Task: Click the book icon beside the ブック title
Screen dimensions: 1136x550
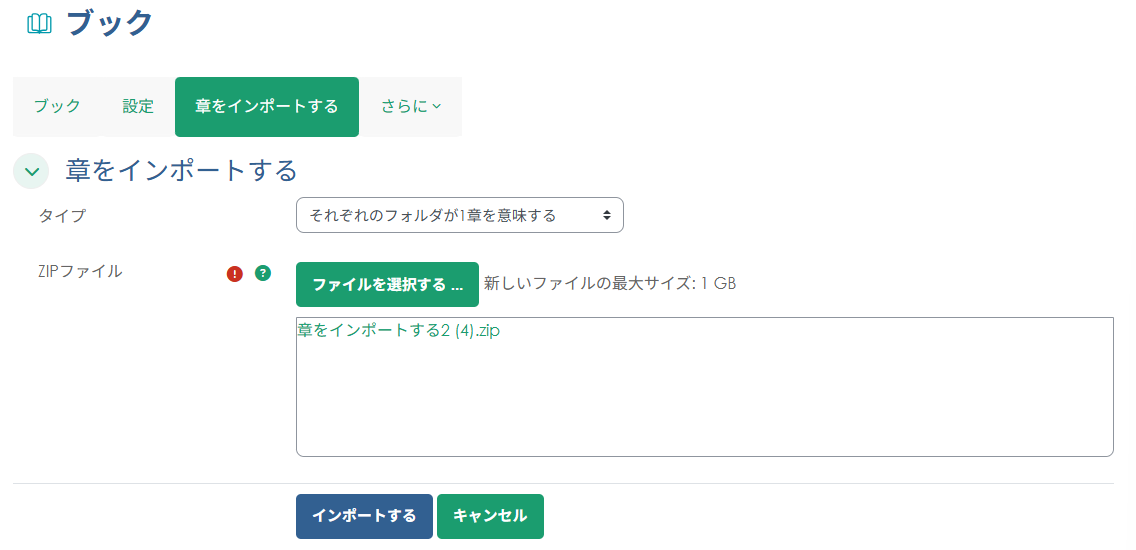Action: tap(39, 24)
